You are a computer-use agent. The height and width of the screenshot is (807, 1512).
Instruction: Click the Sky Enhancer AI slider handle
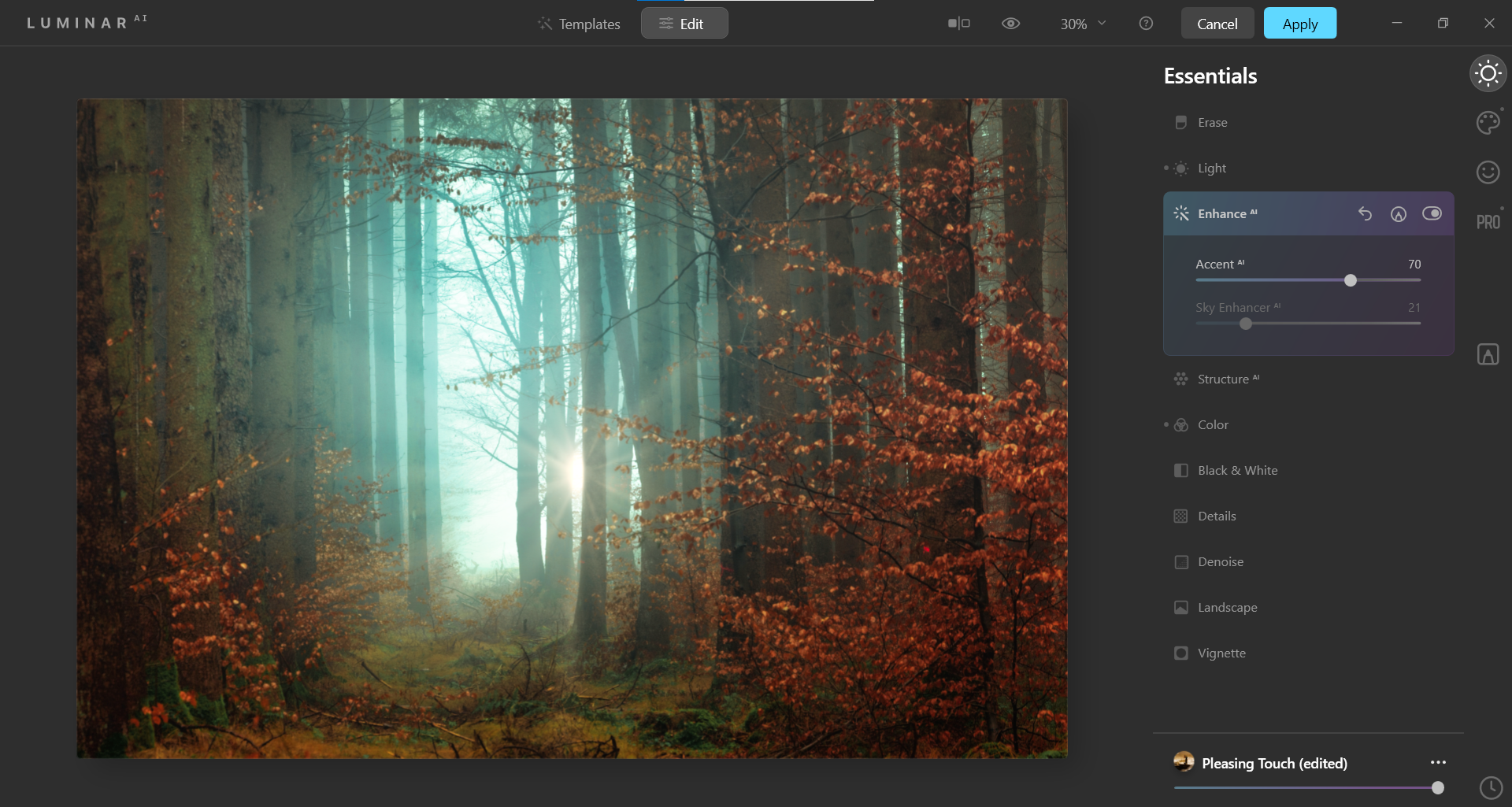(x=1245, y=324)
